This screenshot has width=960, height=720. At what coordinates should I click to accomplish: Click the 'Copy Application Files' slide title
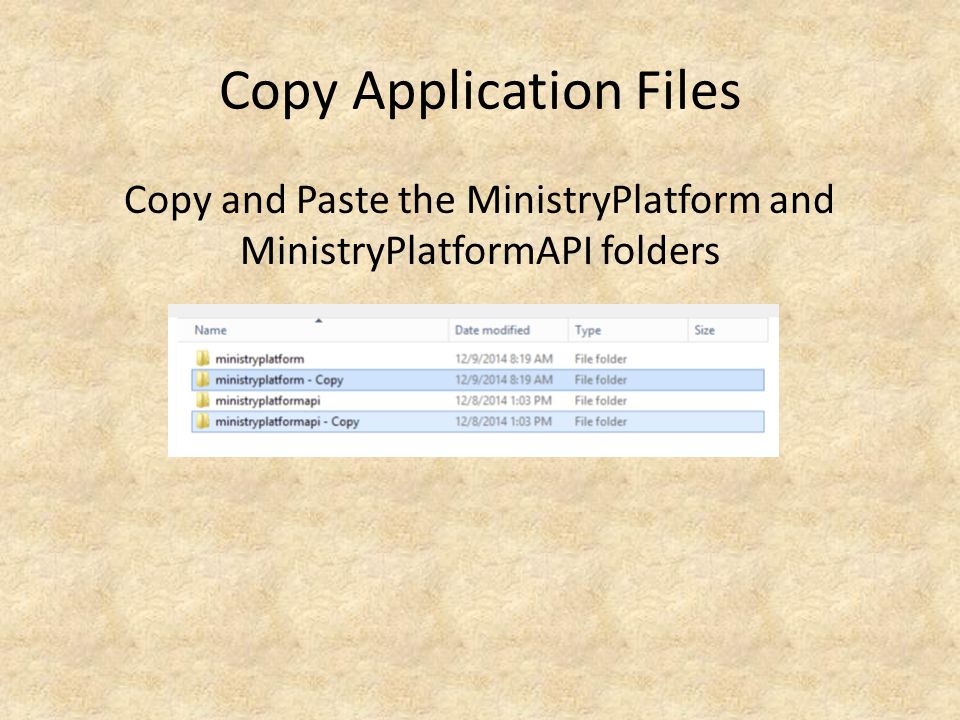pos(480,92)
